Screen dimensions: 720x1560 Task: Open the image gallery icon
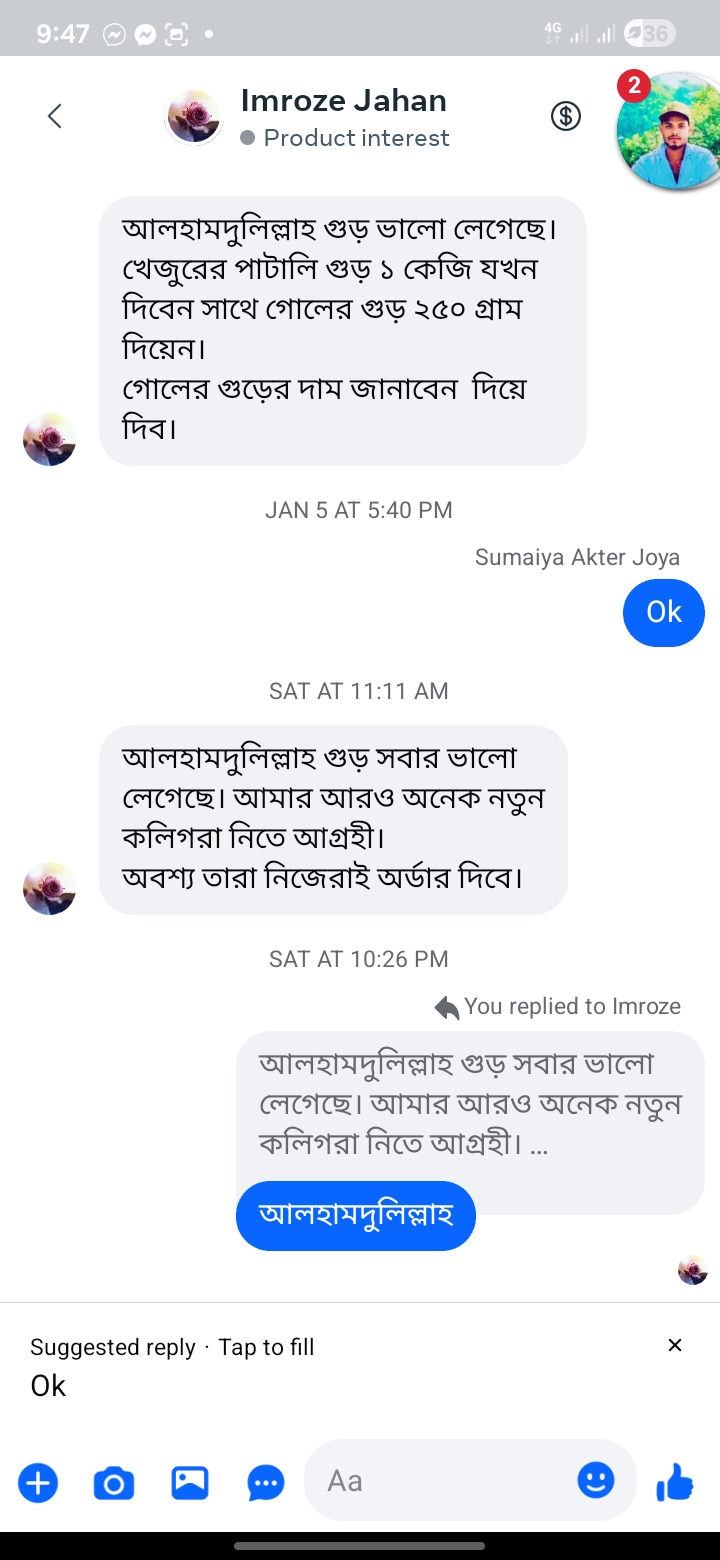point(190,1482)
